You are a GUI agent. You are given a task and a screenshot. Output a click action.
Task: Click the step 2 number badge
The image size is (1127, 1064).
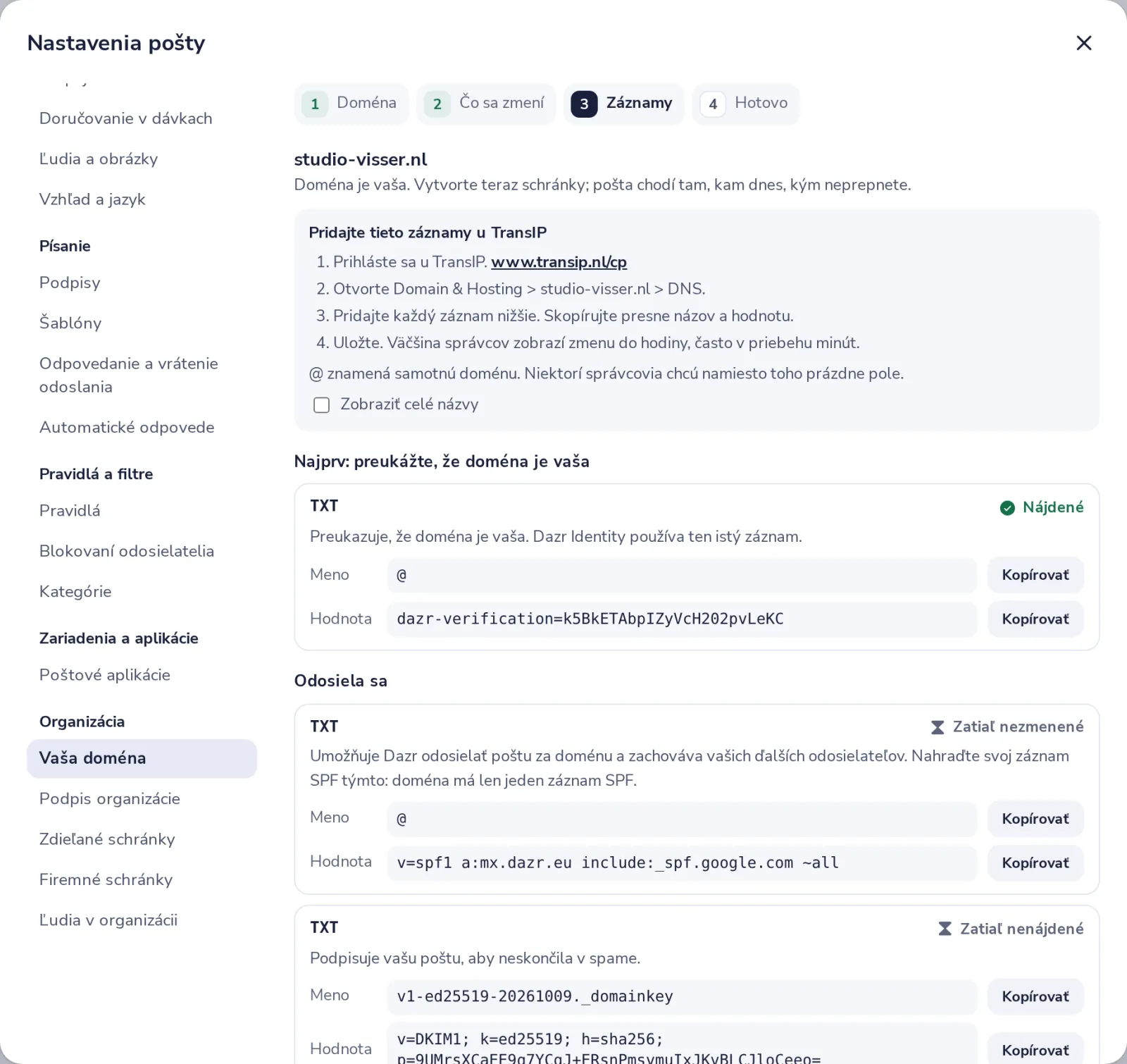pyautogui.click(x=437, y=104)
